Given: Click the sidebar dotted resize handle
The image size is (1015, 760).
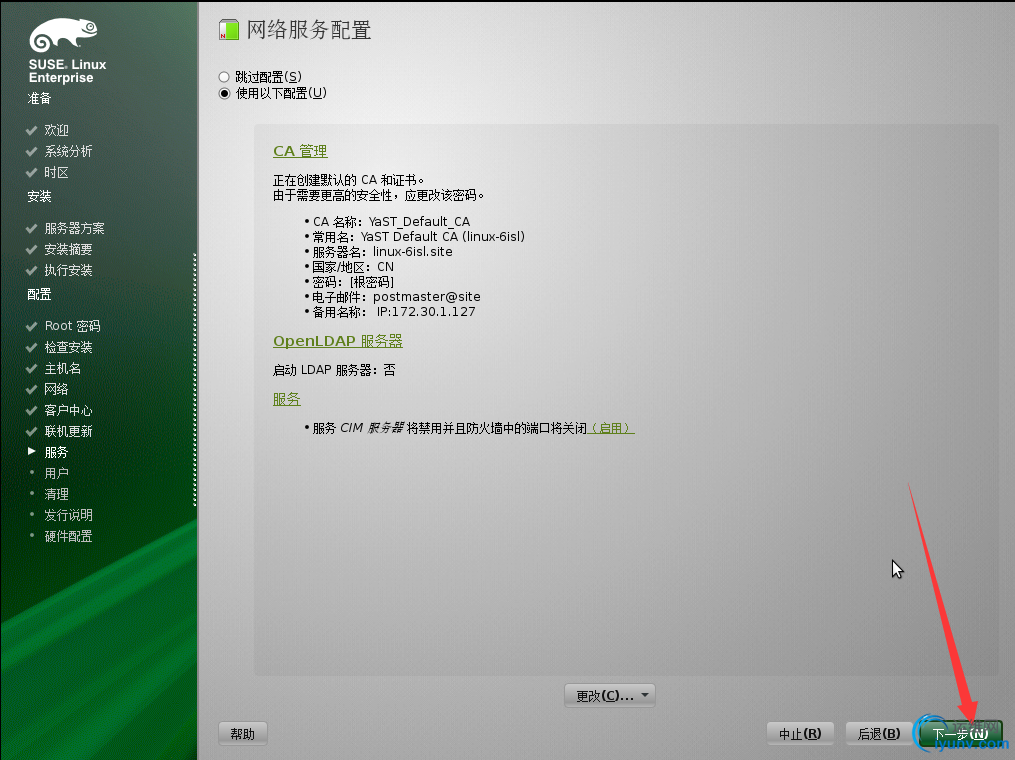Looking at the screenshot, I should (195, 379).
